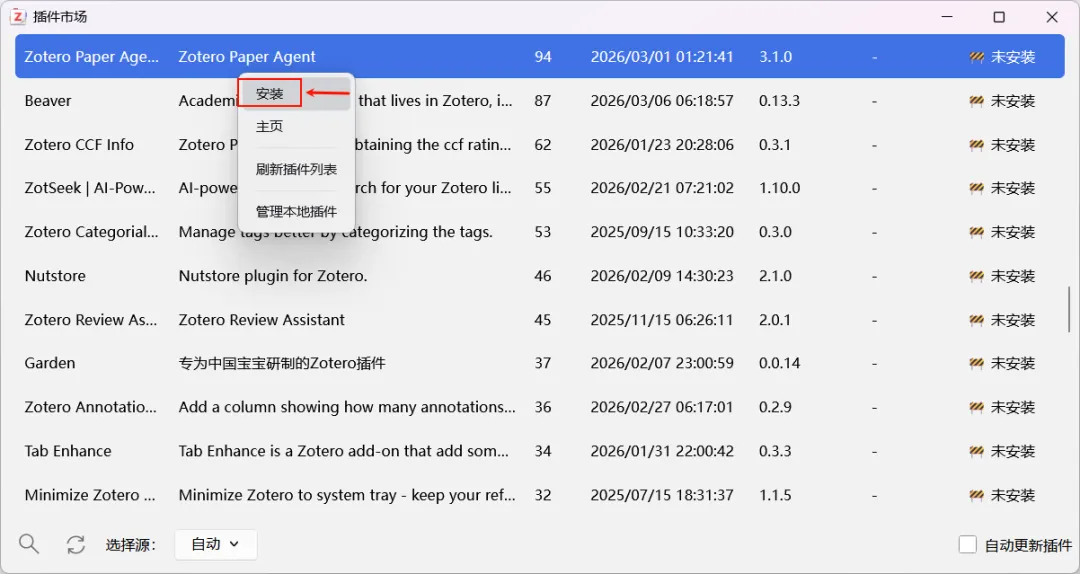Click not-installed icon for Zotero Review Assistant
The width and height of the screenshot is (1080, 574).
click(x=976, y=320)
